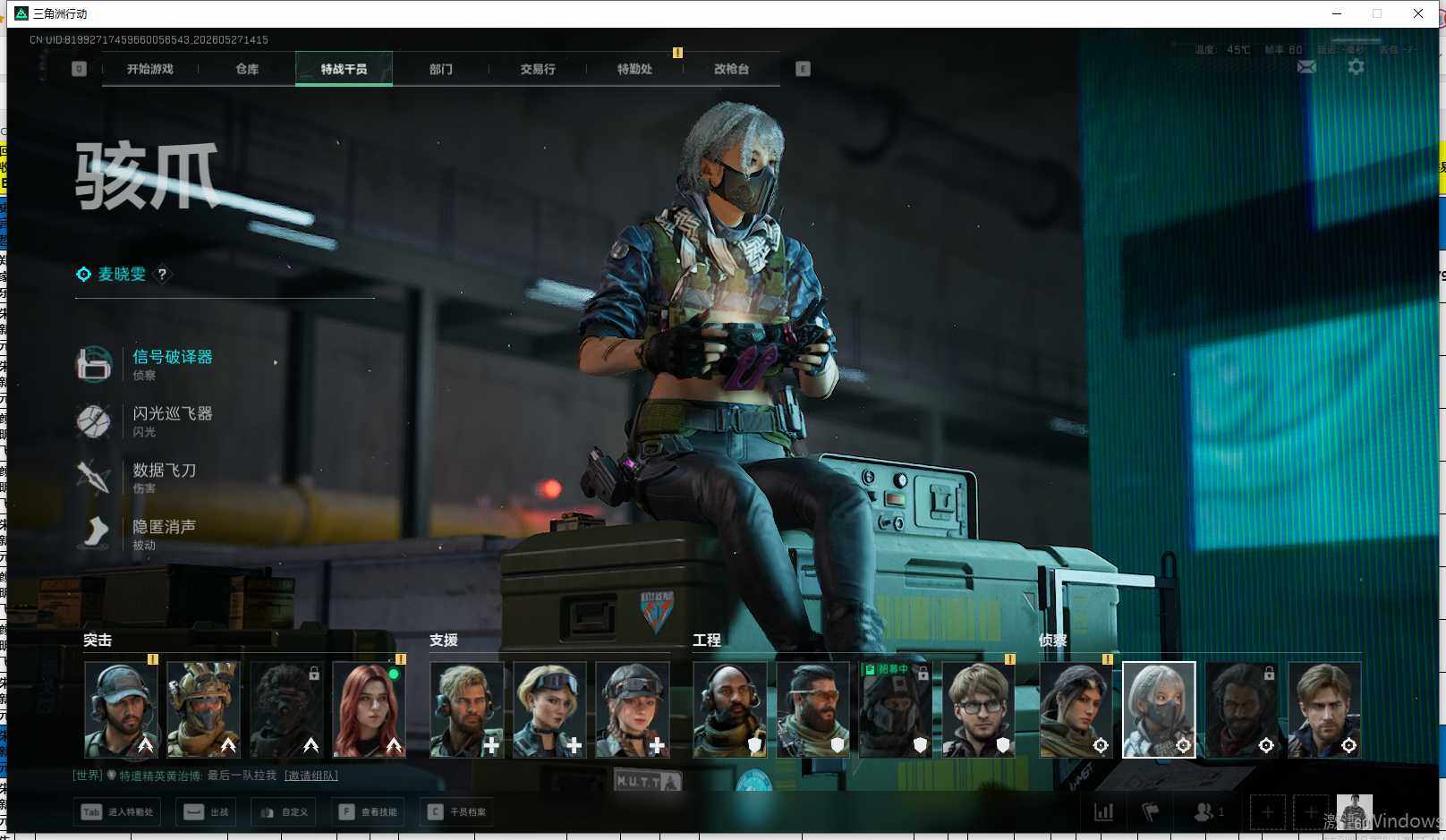Click the Q previous-tab key icon
The height and width of the screenshot is (840, 1446).
(x=79, y=69)
